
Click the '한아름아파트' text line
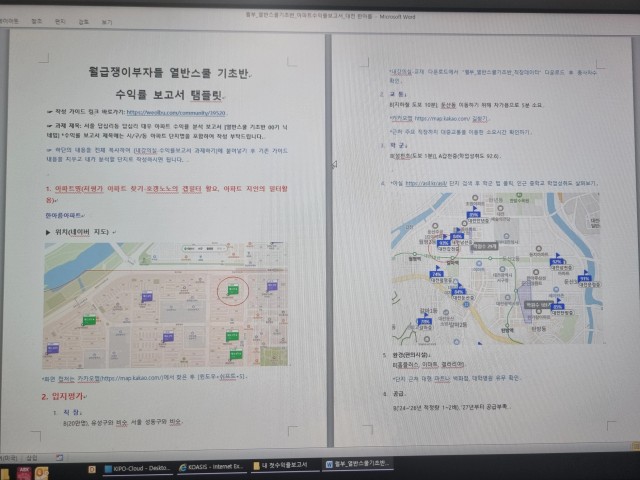(x=64, y=215)
